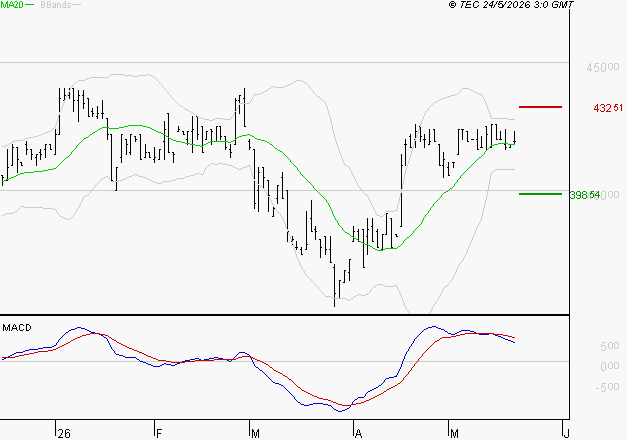Click the TEC copyright date stamp
The height and width of the screenshot is (440, 627).
click(x=511, y=4)
